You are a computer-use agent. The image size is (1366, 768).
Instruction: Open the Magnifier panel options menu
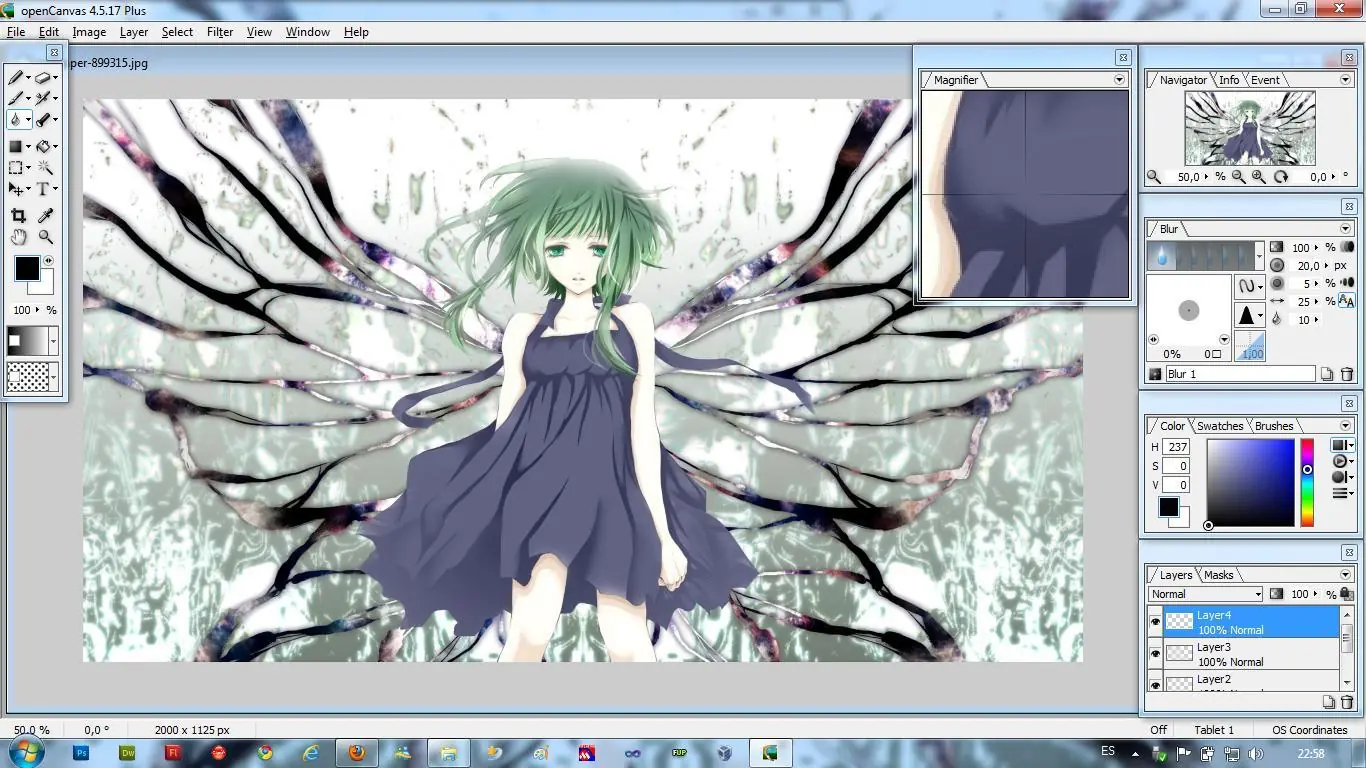pyautogui.click(x=1119, y=80)
